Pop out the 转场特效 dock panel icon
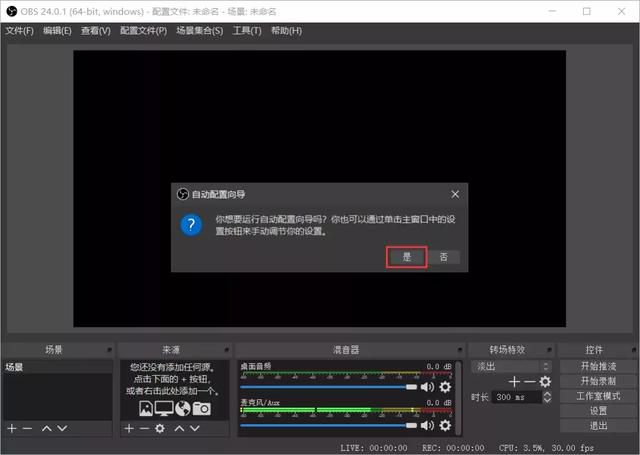 coord(549,350)
